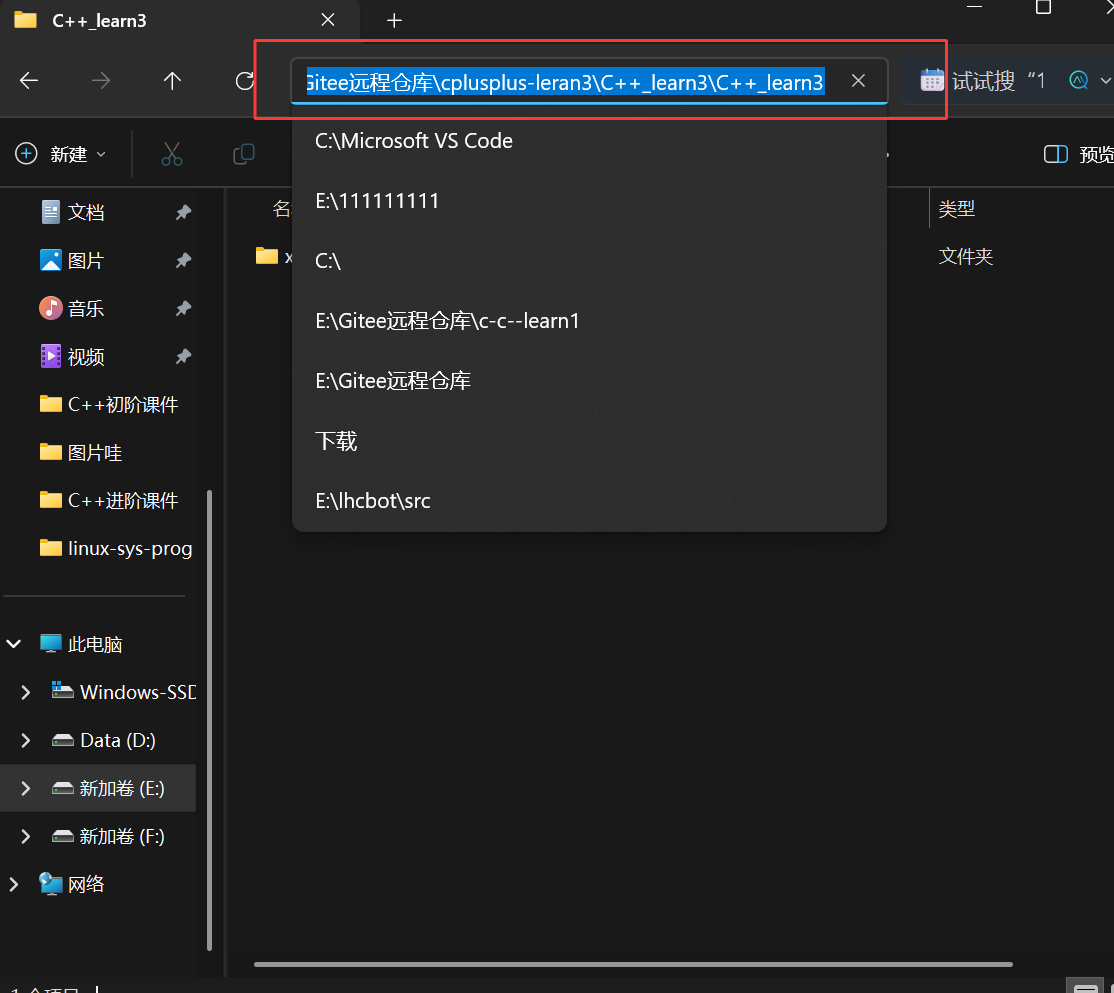Screen dimensions: 1114x993
Task: Refresh the current folder
Action: (x=244, y=80)
